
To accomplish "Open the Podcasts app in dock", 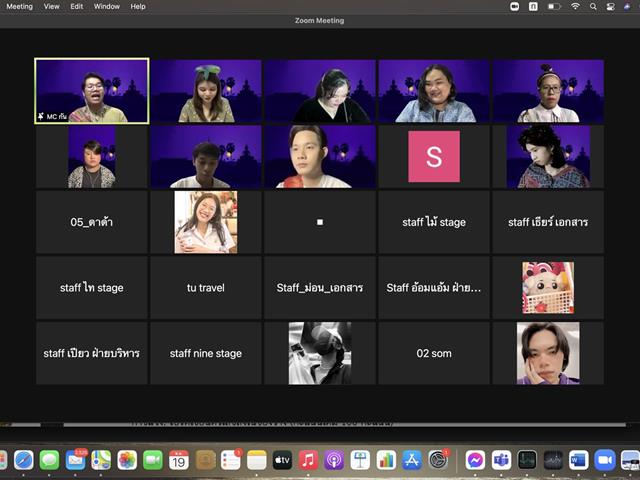I will (x=334, y=460).
